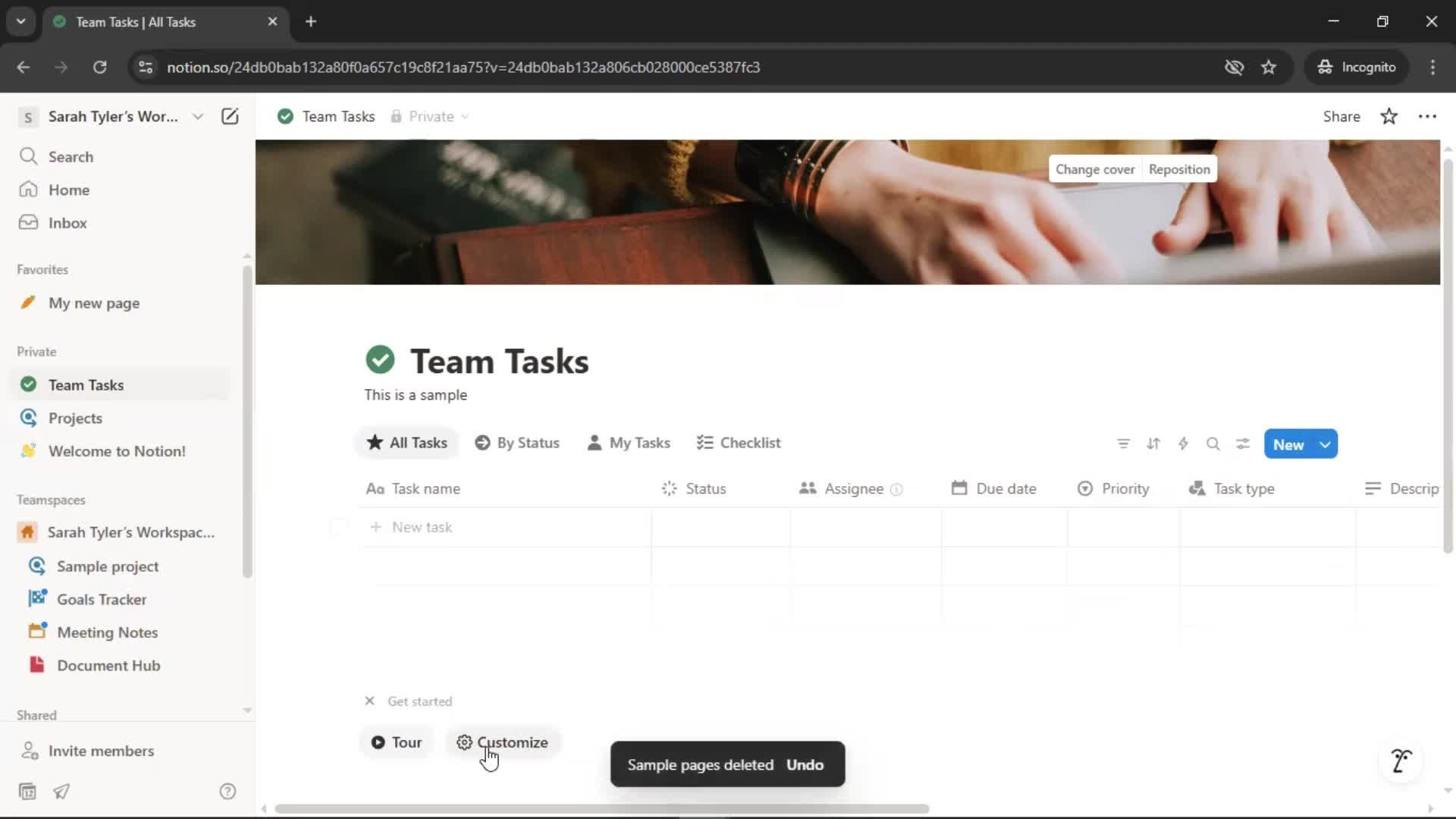Dismiss the Get started section
1456x819 pixels.
pos(369,701)
